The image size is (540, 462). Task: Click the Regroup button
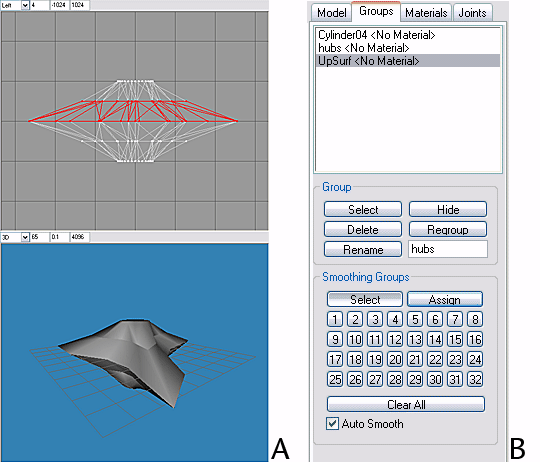tap(448, 229)
